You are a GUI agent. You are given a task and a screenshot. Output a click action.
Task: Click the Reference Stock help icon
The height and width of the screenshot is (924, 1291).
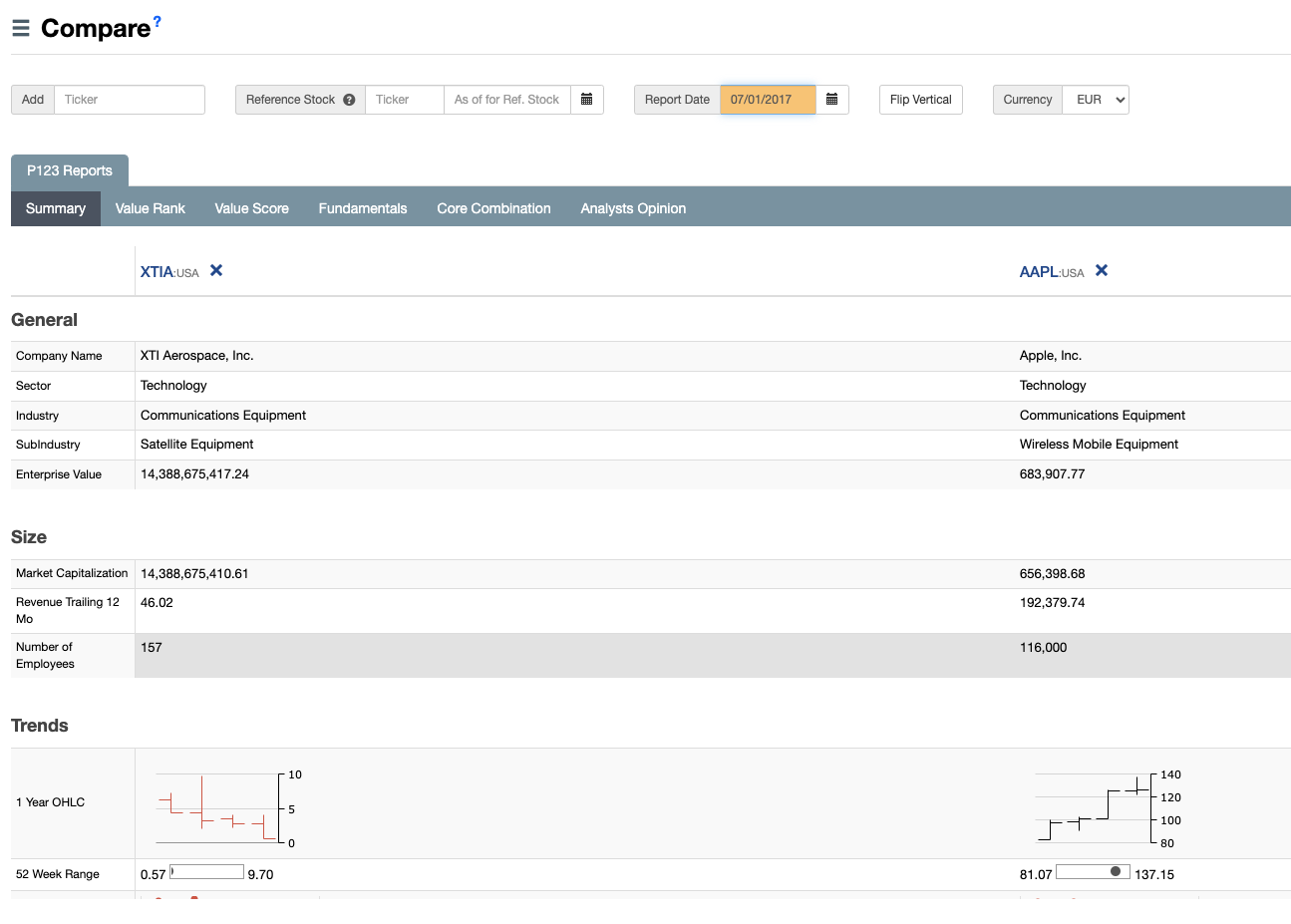pyautogui.click(x=349, y=100)
